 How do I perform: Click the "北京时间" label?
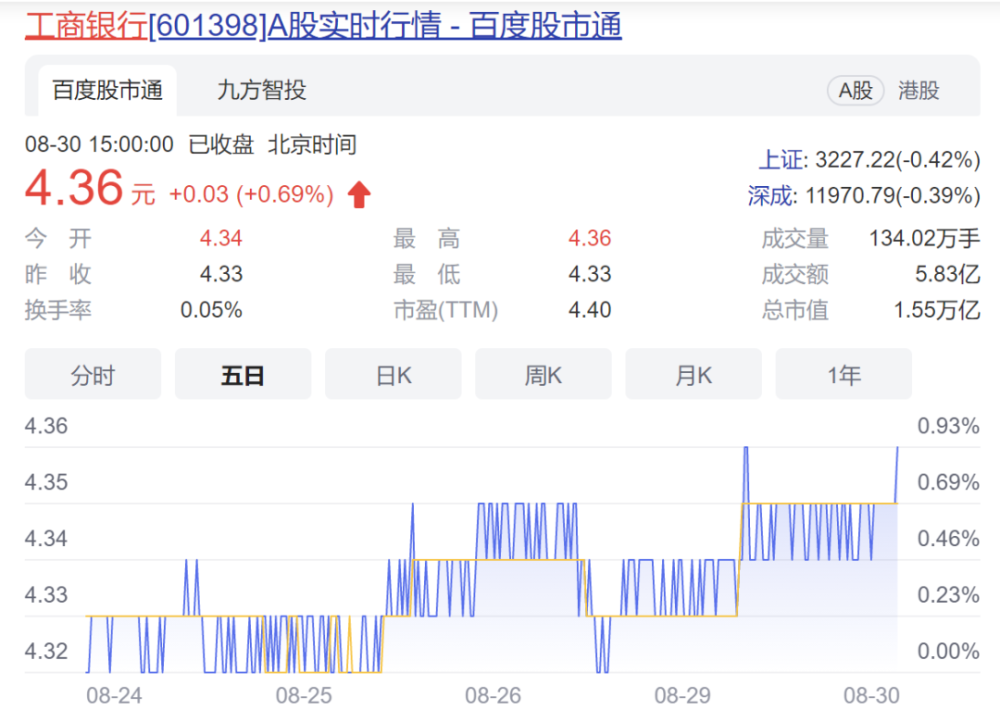312,145
